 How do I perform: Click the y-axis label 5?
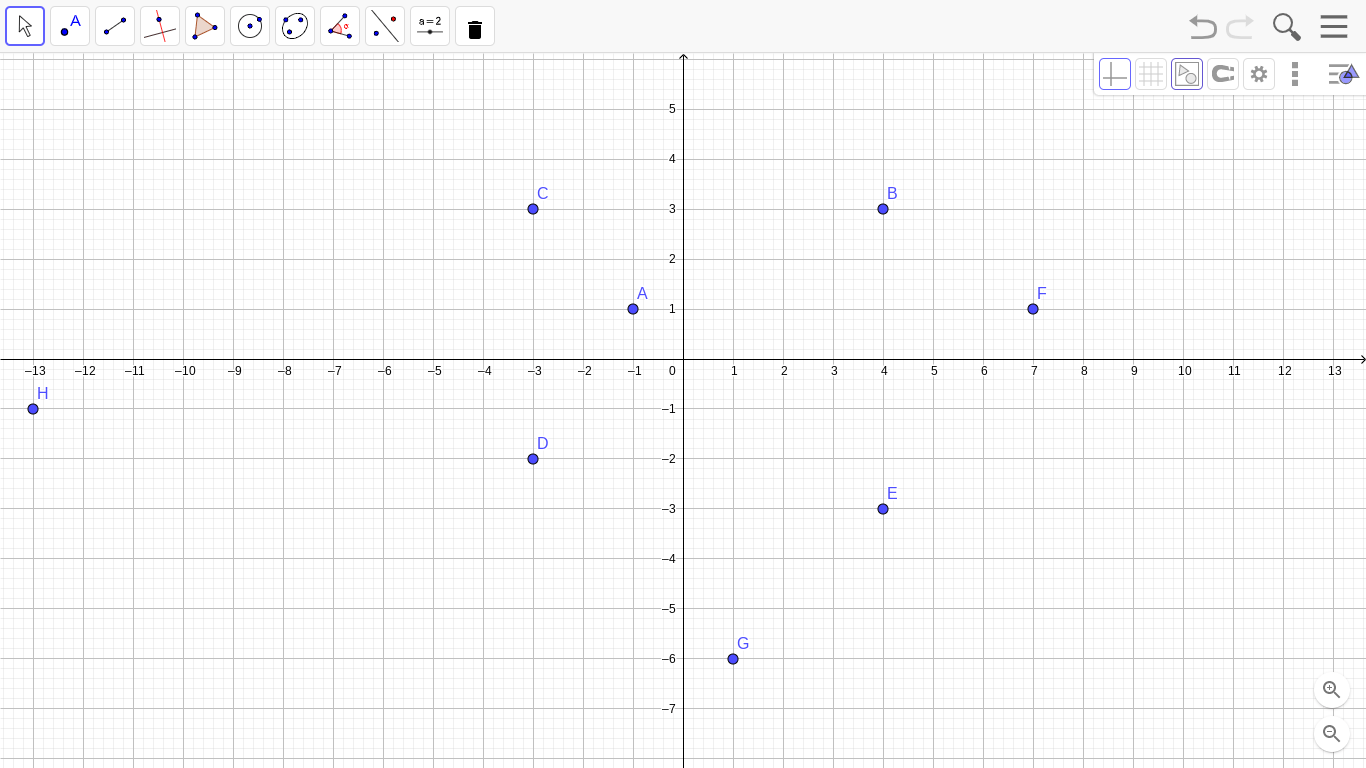(x=672, y=109)
